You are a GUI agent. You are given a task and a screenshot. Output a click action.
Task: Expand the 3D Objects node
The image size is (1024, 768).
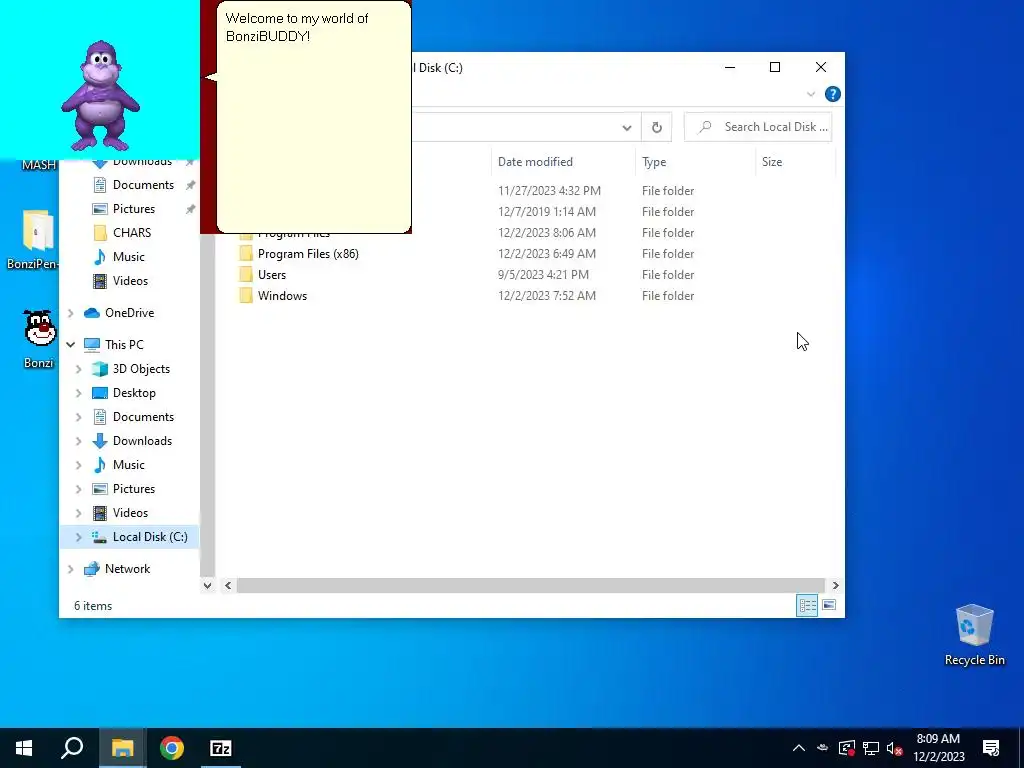[78, 369]
